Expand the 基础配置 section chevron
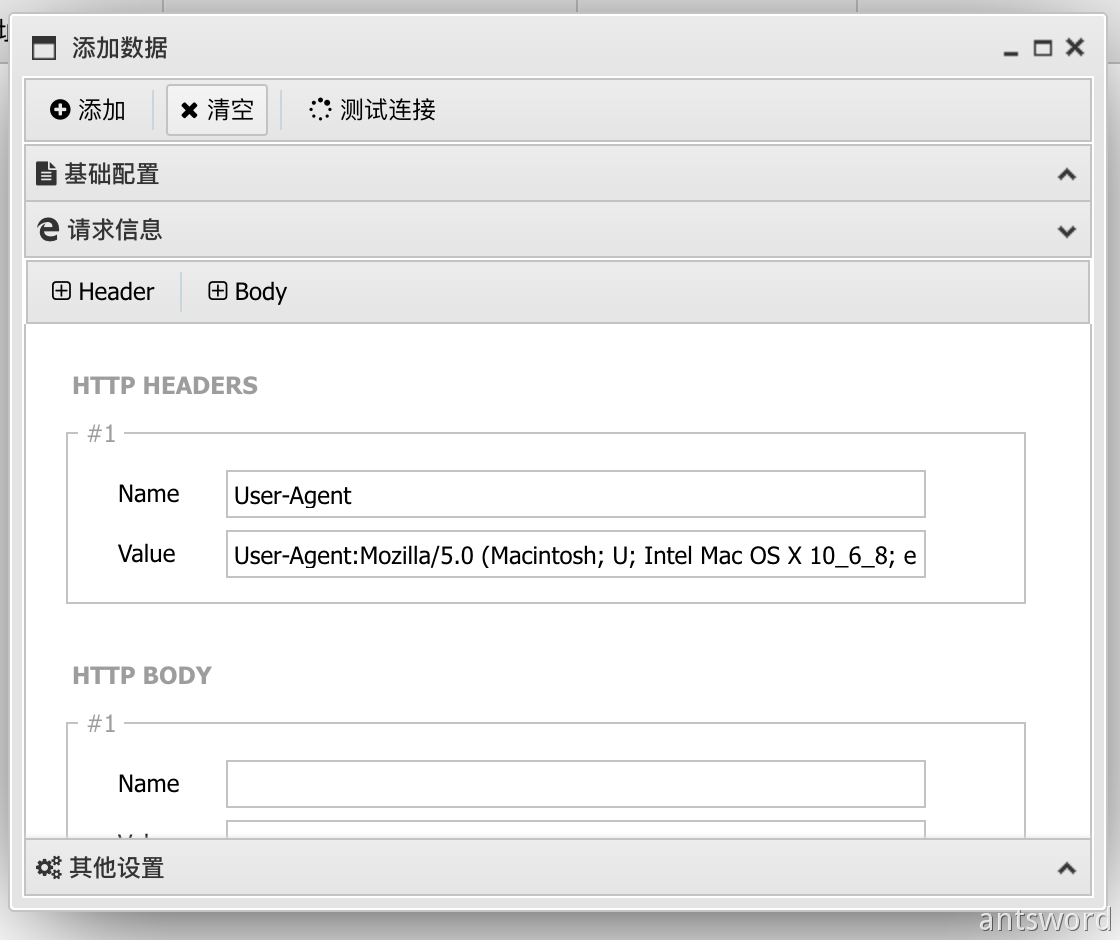The width and height of the screenshot is (1120, 940). pos(1067,175)
